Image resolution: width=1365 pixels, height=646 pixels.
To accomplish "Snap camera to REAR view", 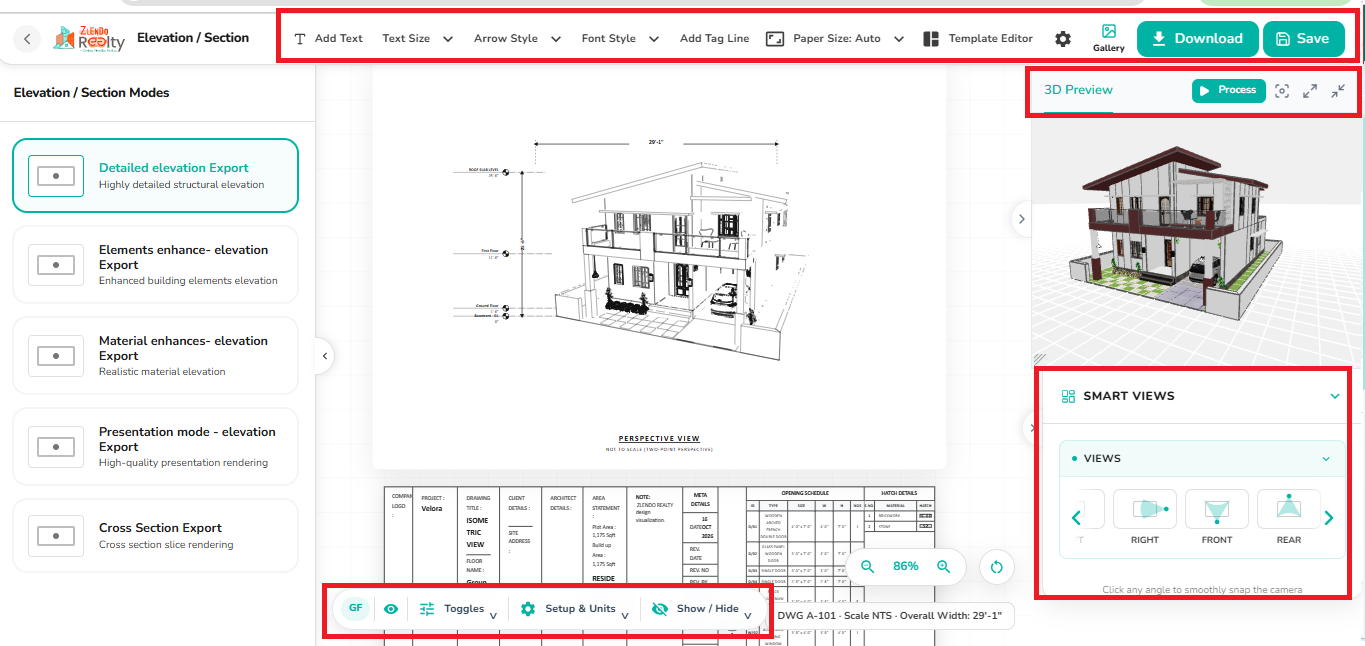I will (x=1289, y=517).
